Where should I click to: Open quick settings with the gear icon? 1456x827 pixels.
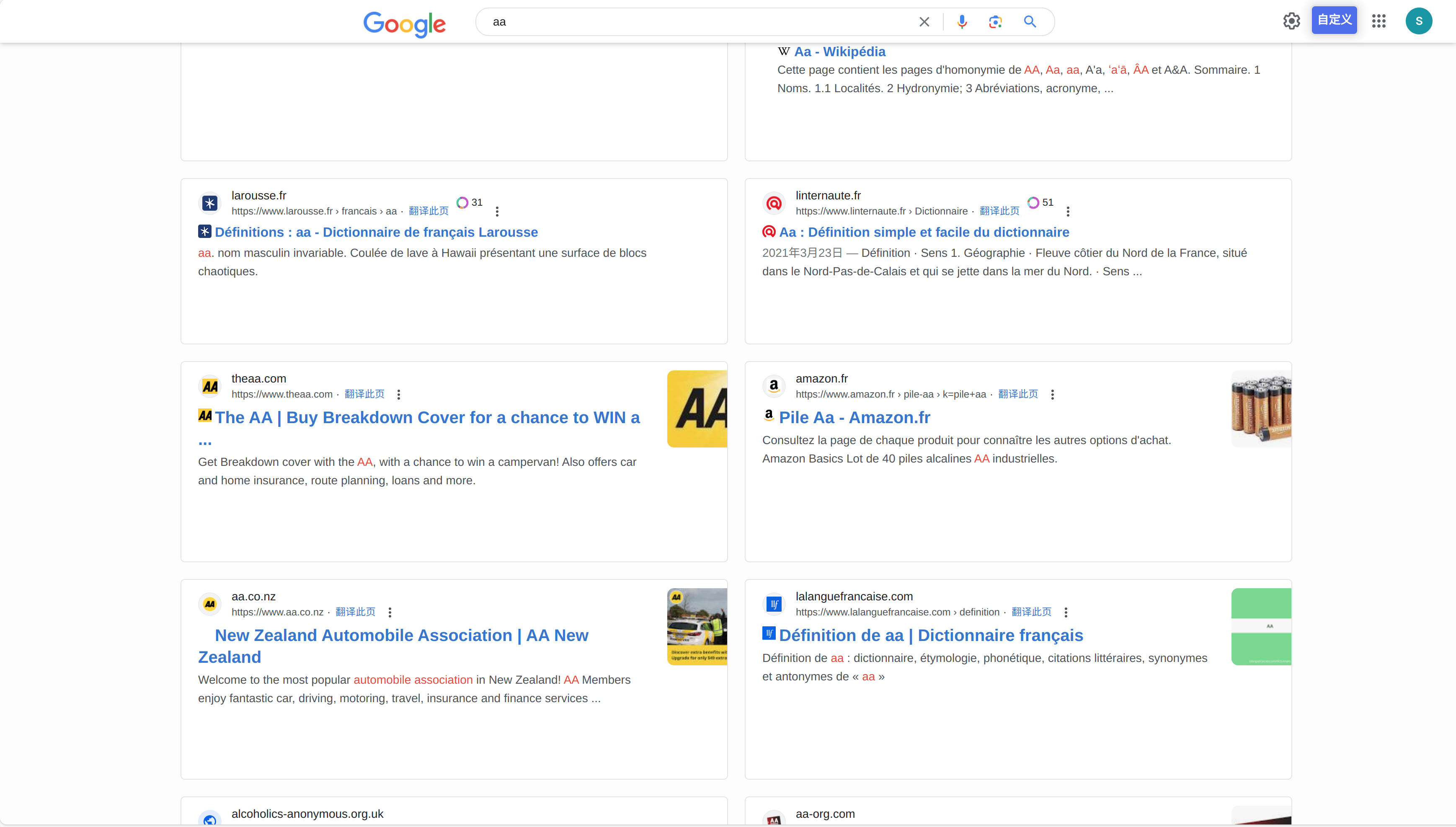pos(1291,21)
